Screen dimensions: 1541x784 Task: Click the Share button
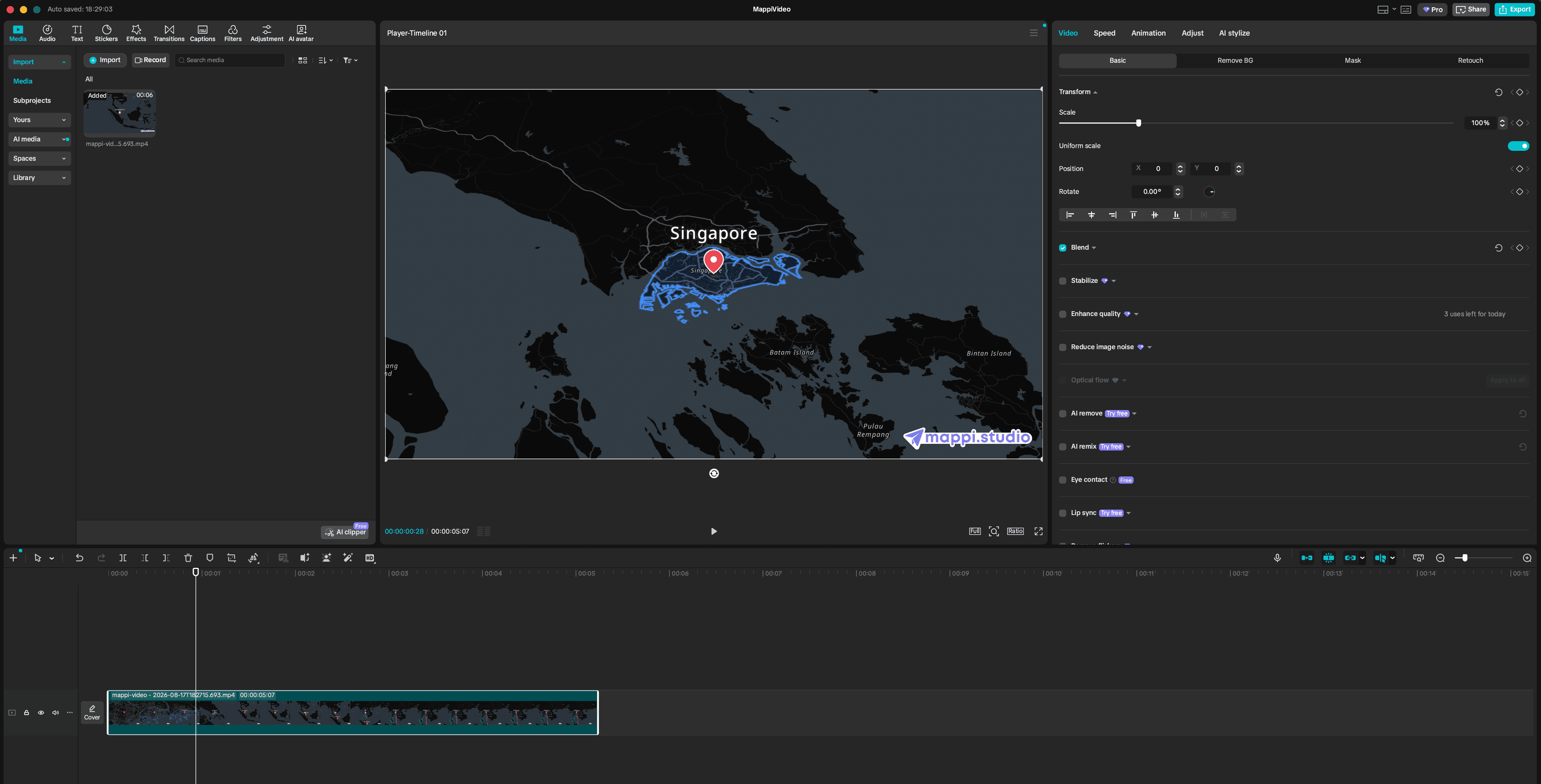(x=1471, y=10)
